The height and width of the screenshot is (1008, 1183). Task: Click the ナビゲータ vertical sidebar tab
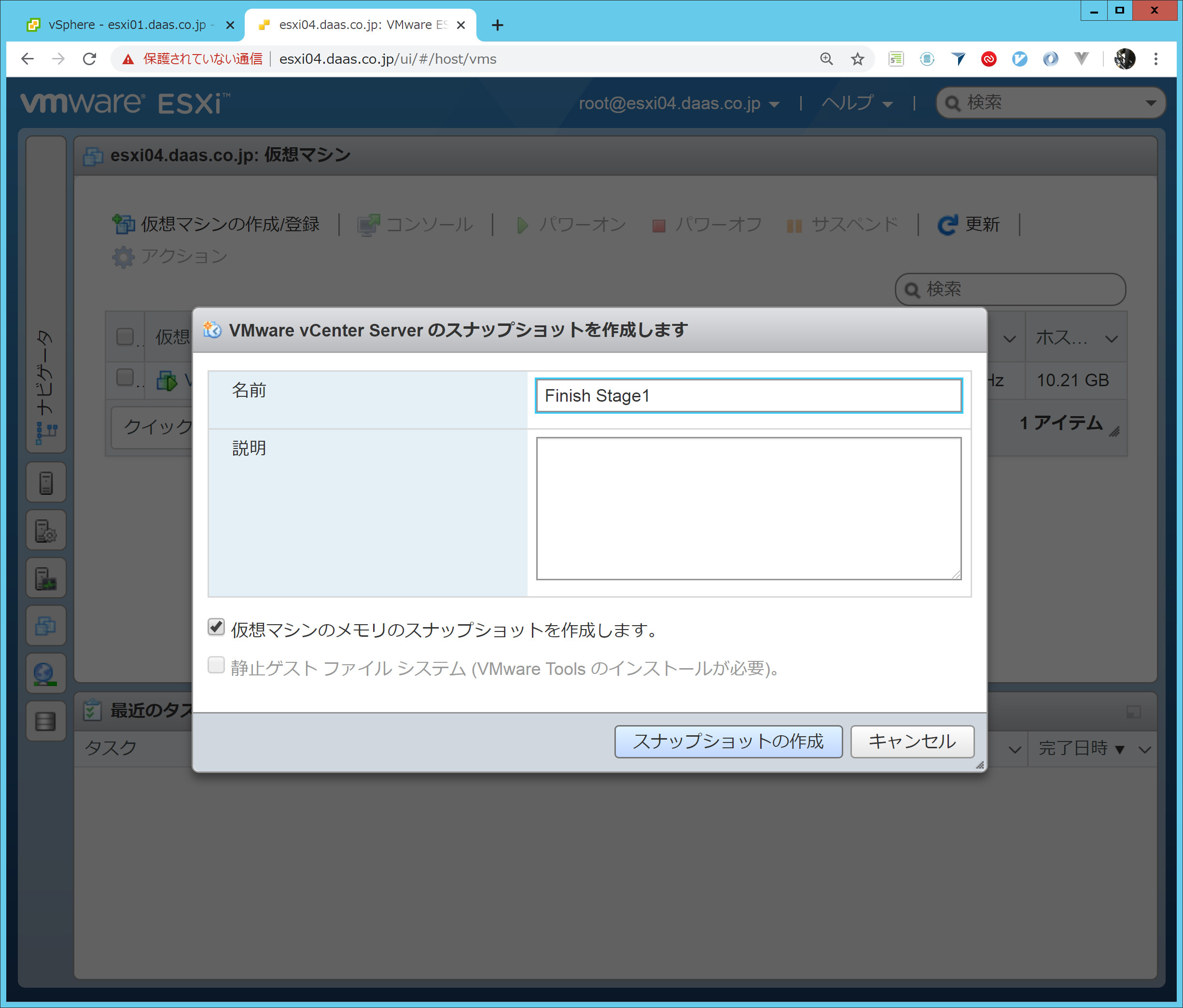click(46, 294)
